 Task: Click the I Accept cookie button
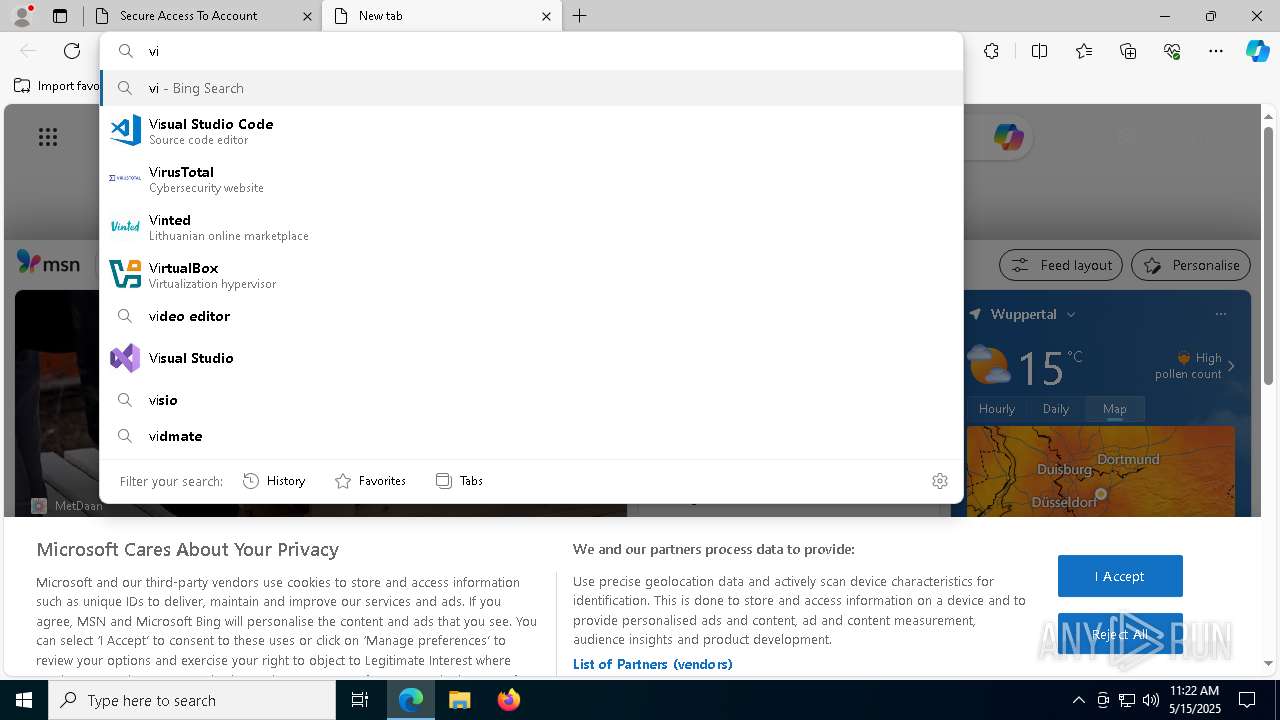tap(1120, 576)
